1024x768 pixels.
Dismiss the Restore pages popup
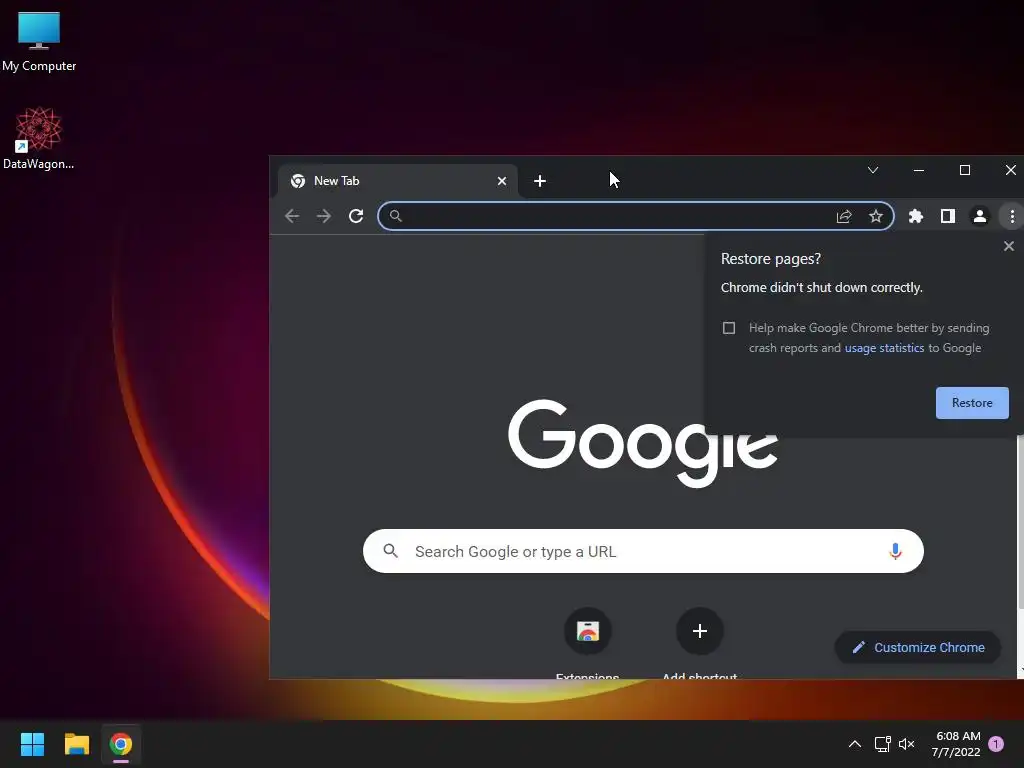pos(1008,246)
